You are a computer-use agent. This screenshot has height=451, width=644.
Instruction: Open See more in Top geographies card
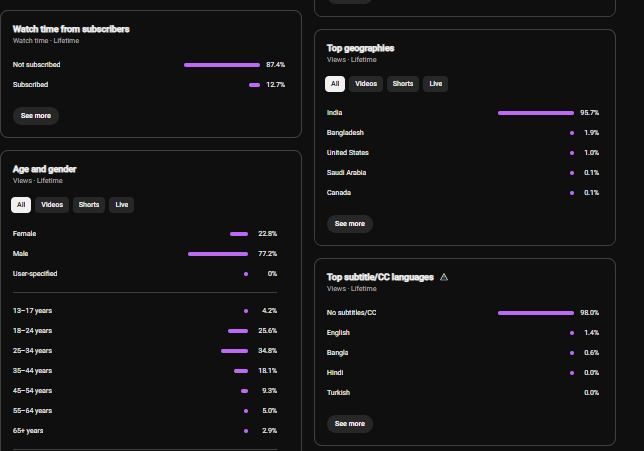[350, 224]
